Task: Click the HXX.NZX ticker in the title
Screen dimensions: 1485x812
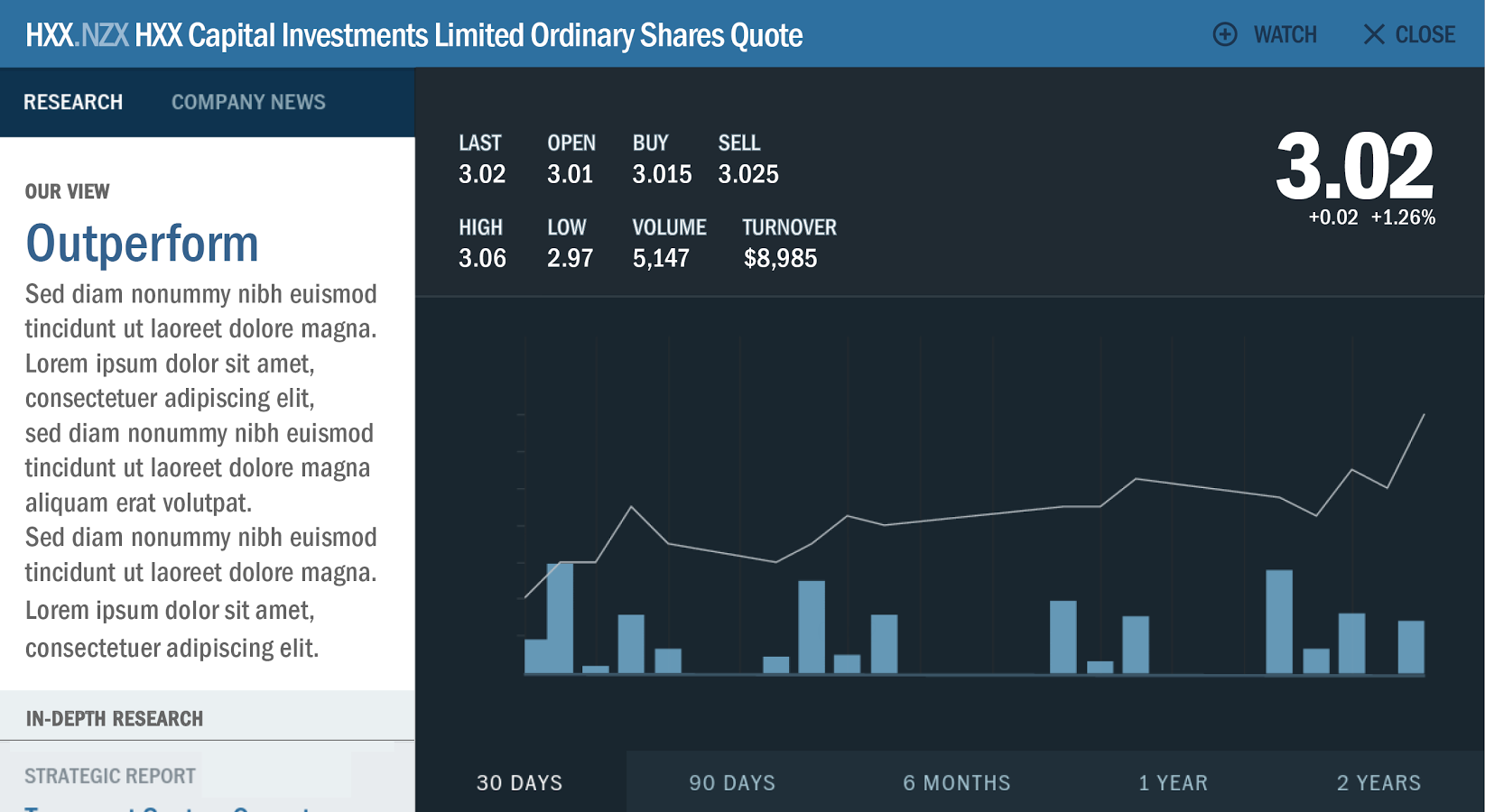Action: point(77,35)
